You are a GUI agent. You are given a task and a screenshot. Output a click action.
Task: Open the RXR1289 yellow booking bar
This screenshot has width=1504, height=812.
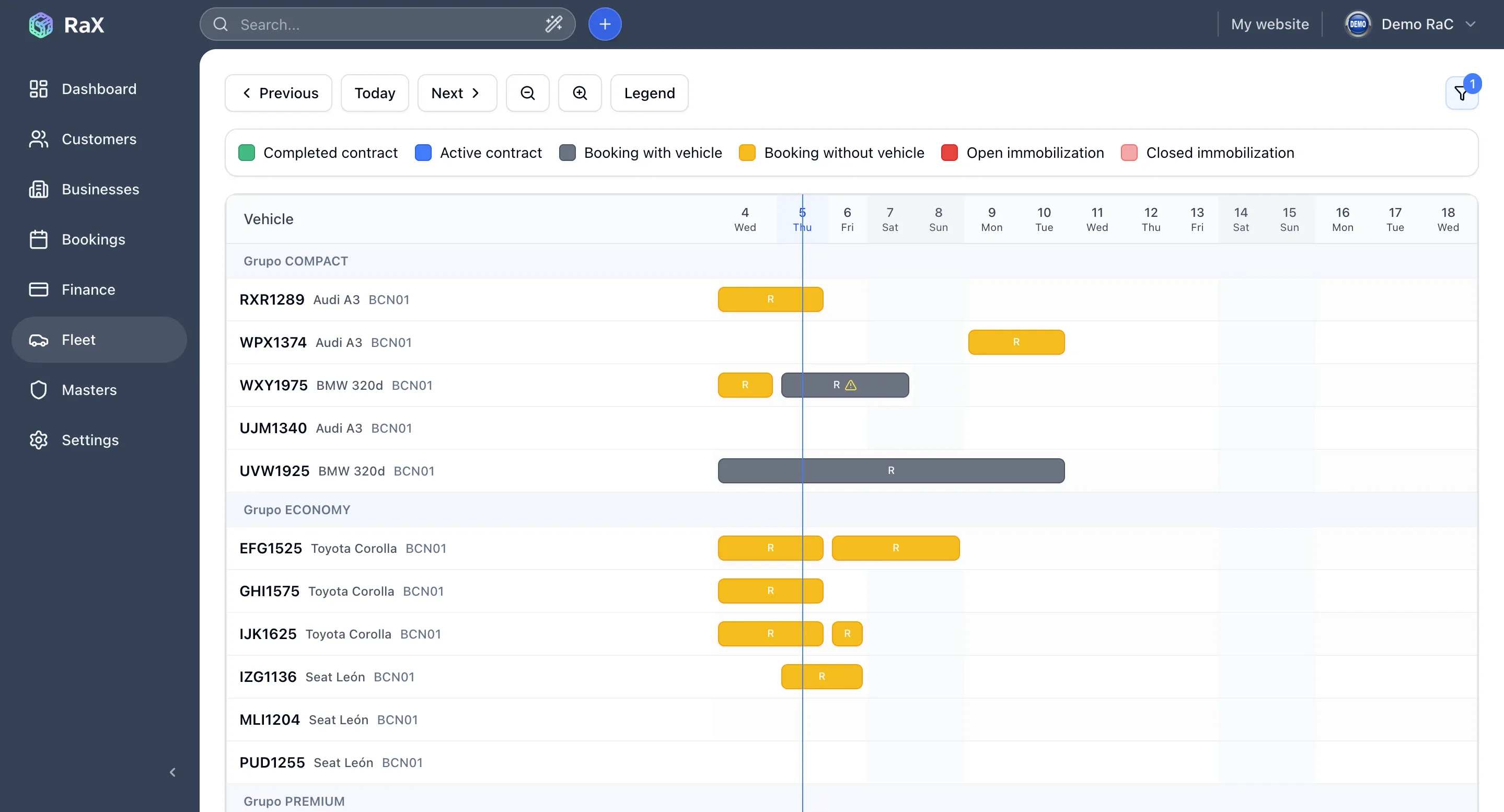point(771,299)
